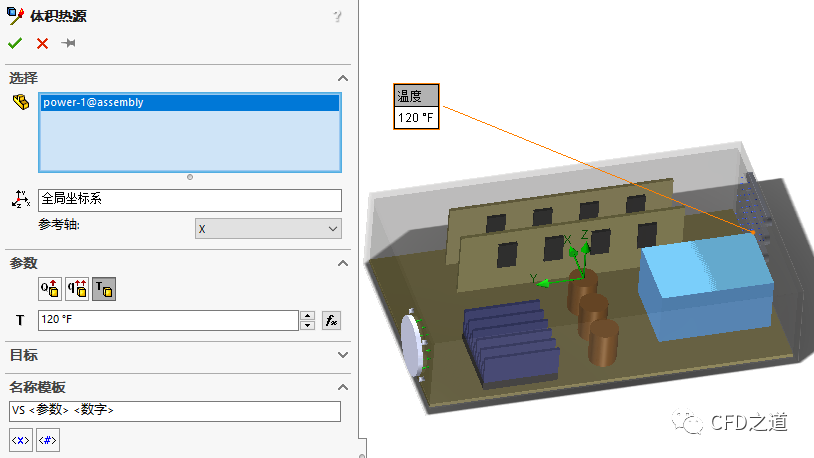The image size is (814, 458).
Task: Collapse the 名称模板 section
Action: pos(342,387)
